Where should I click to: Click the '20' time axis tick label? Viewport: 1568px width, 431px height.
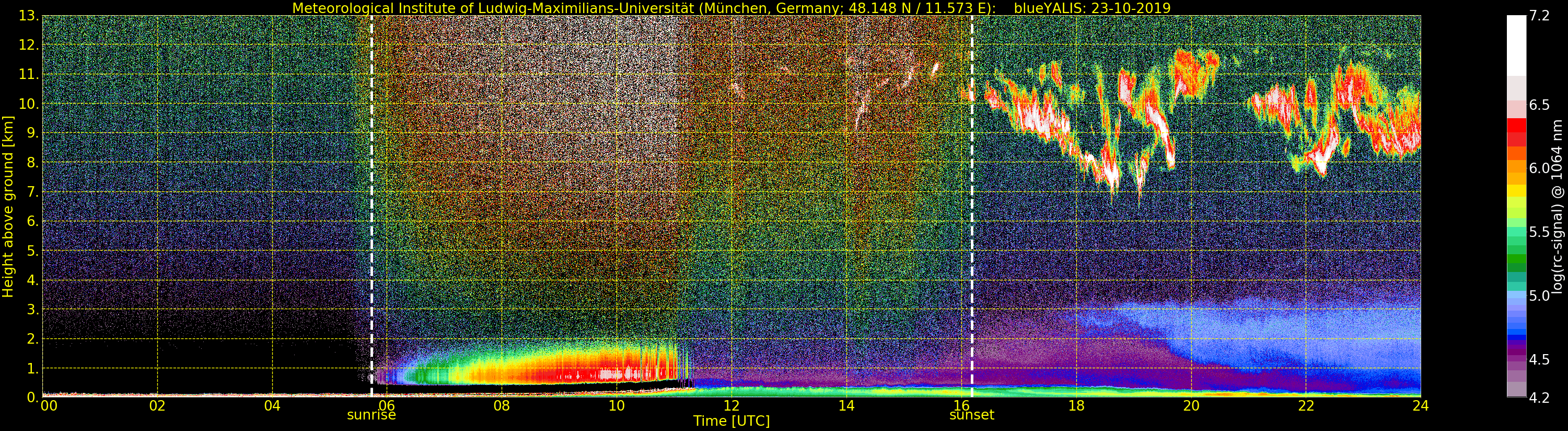click(1191, 405)
